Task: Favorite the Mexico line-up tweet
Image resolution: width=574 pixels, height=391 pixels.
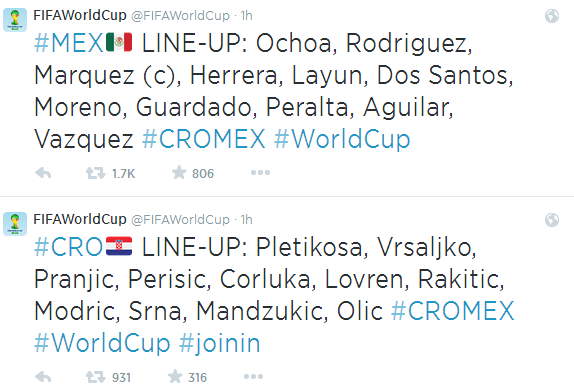Action: pos(179,172)
